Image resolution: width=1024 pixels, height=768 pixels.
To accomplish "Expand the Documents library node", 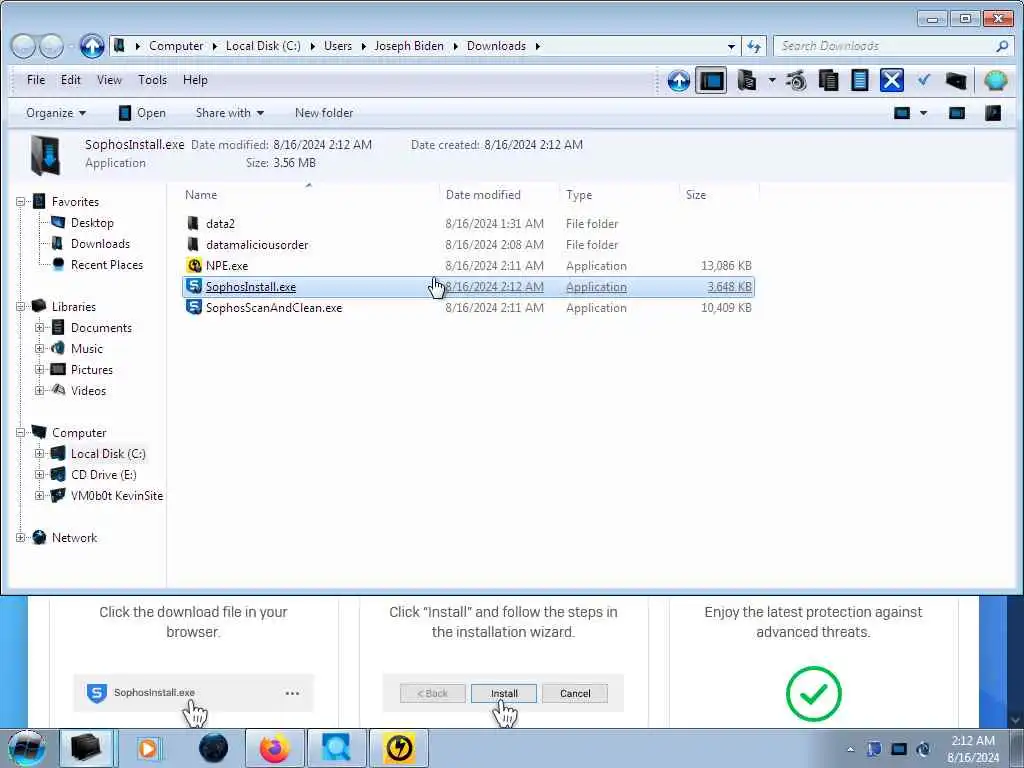I will point(39,327).
